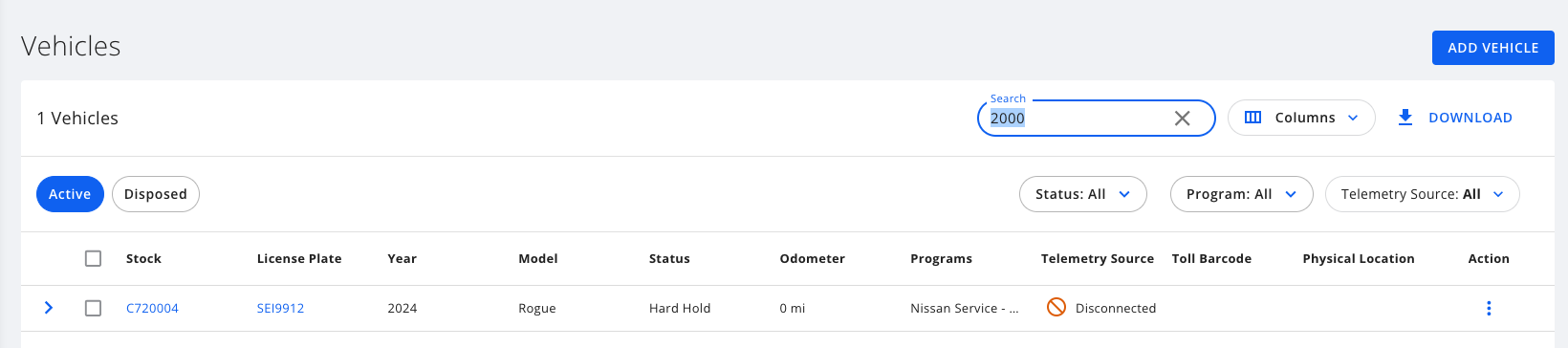Open the Status: All dropdown
The height and width of the screenshot is (348, 1568).
coord(1083,194)
